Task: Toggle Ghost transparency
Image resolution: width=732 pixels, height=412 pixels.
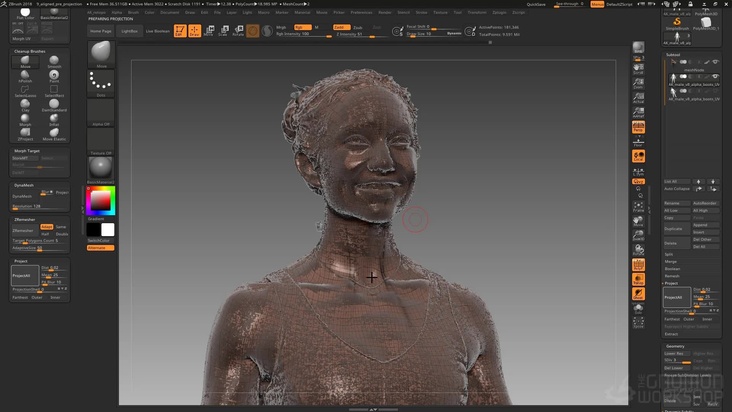Action: pyautogui.click(x=638, y=294)
